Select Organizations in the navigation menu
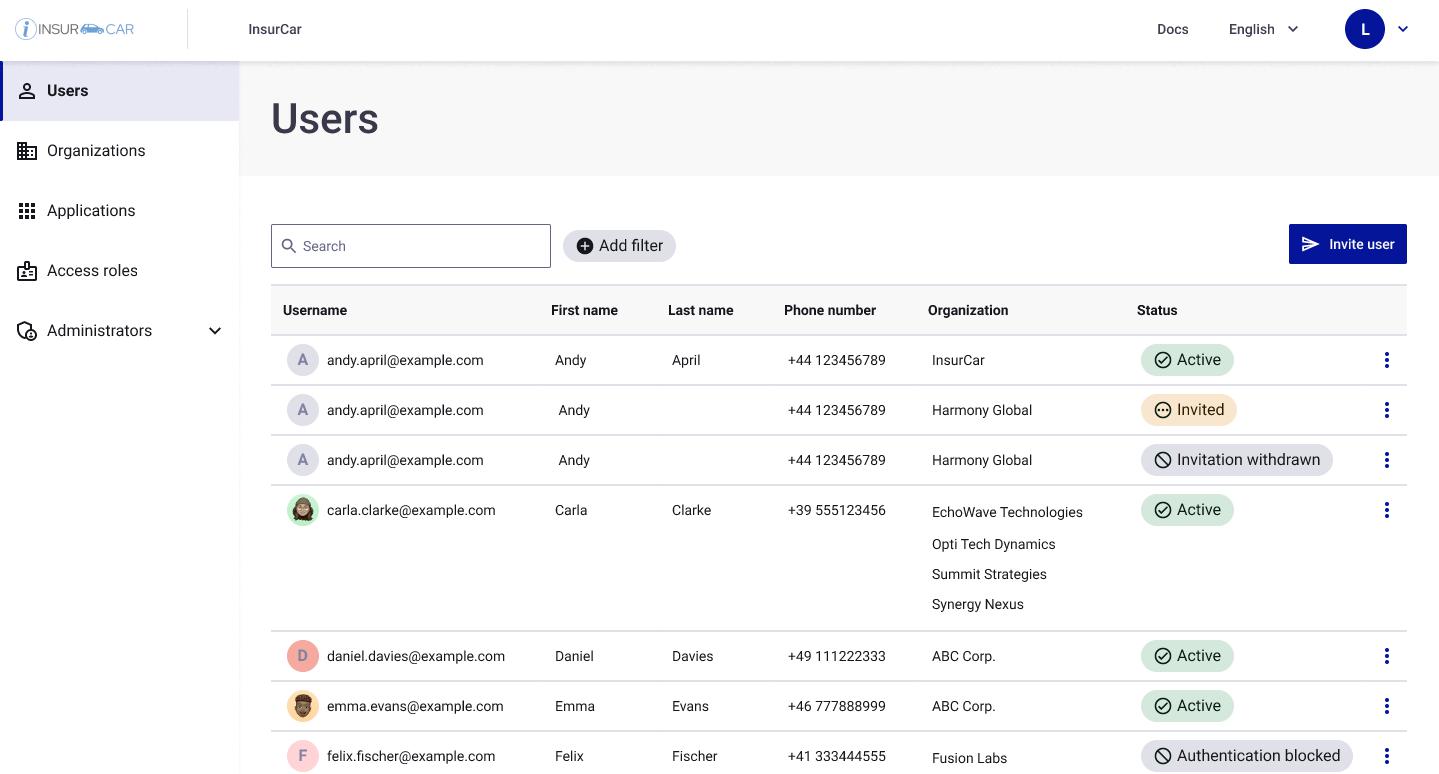The width and height of the screenshot is (1439, 774). click(96, 150)
